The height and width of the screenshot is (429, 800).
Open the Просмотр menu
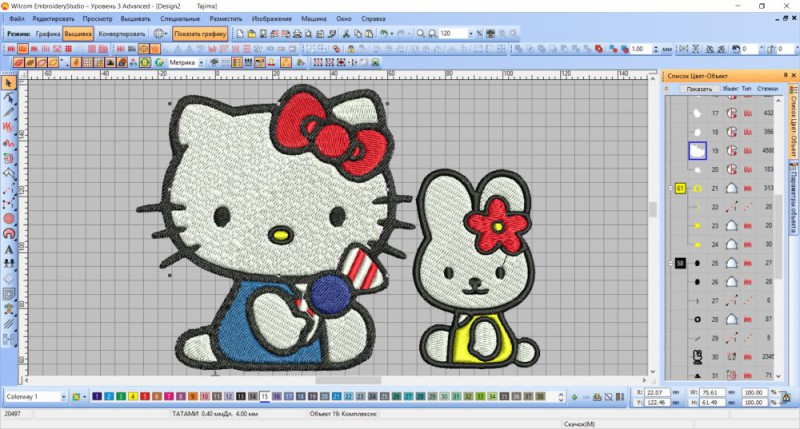tap(97, 19)
